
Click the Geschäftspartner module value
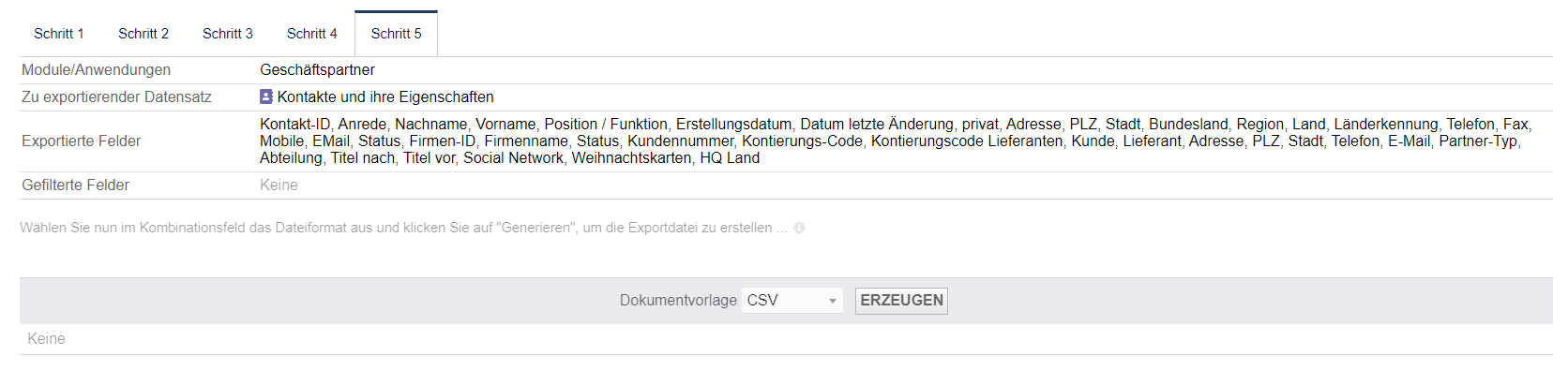click(x=317, y=70)
